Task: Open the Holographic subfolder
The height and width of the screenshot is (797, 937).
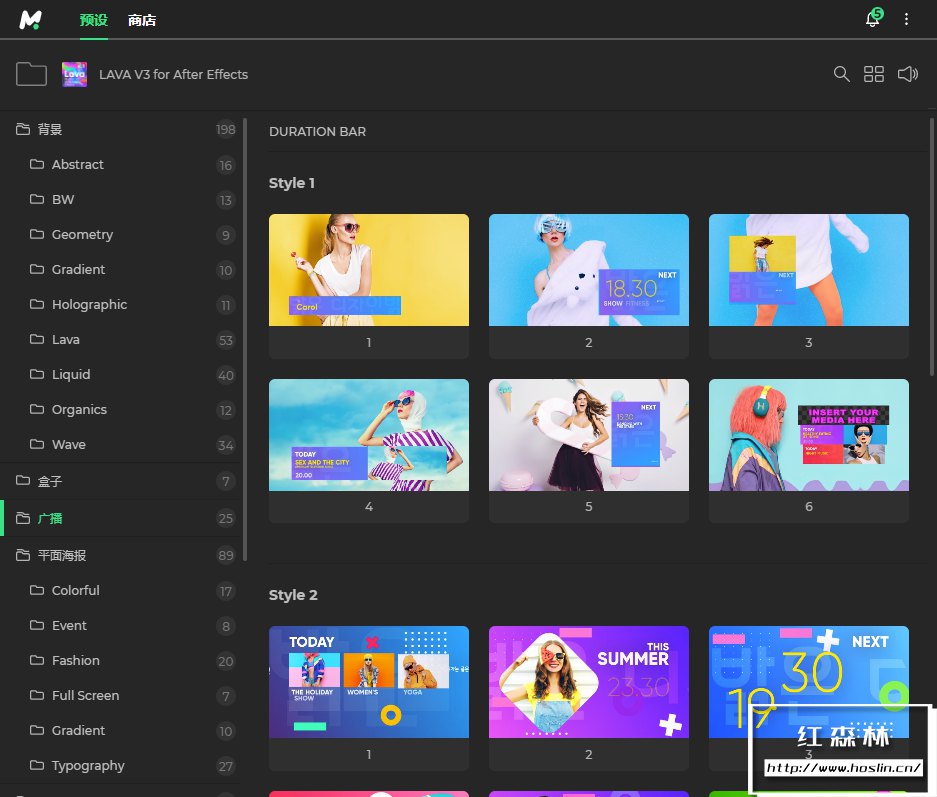Action: pos(89,304)
